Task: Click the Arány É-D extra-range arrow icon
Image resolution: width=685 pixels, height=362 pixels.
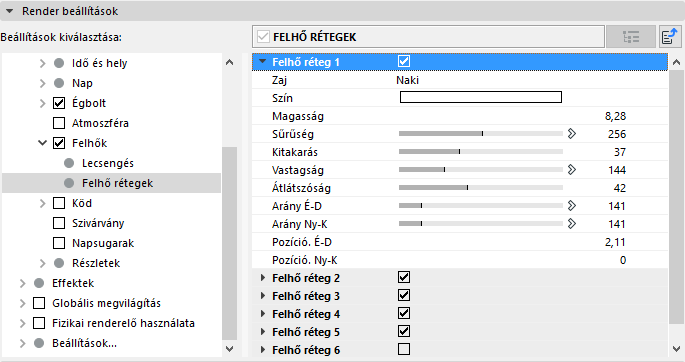Action: [x=571, y=205]
